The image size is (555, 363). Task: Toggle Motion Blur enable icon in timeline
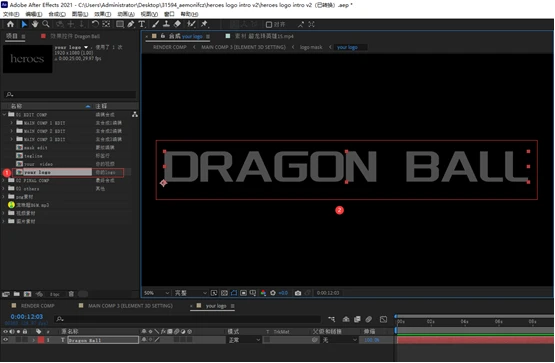coord(368,319)
